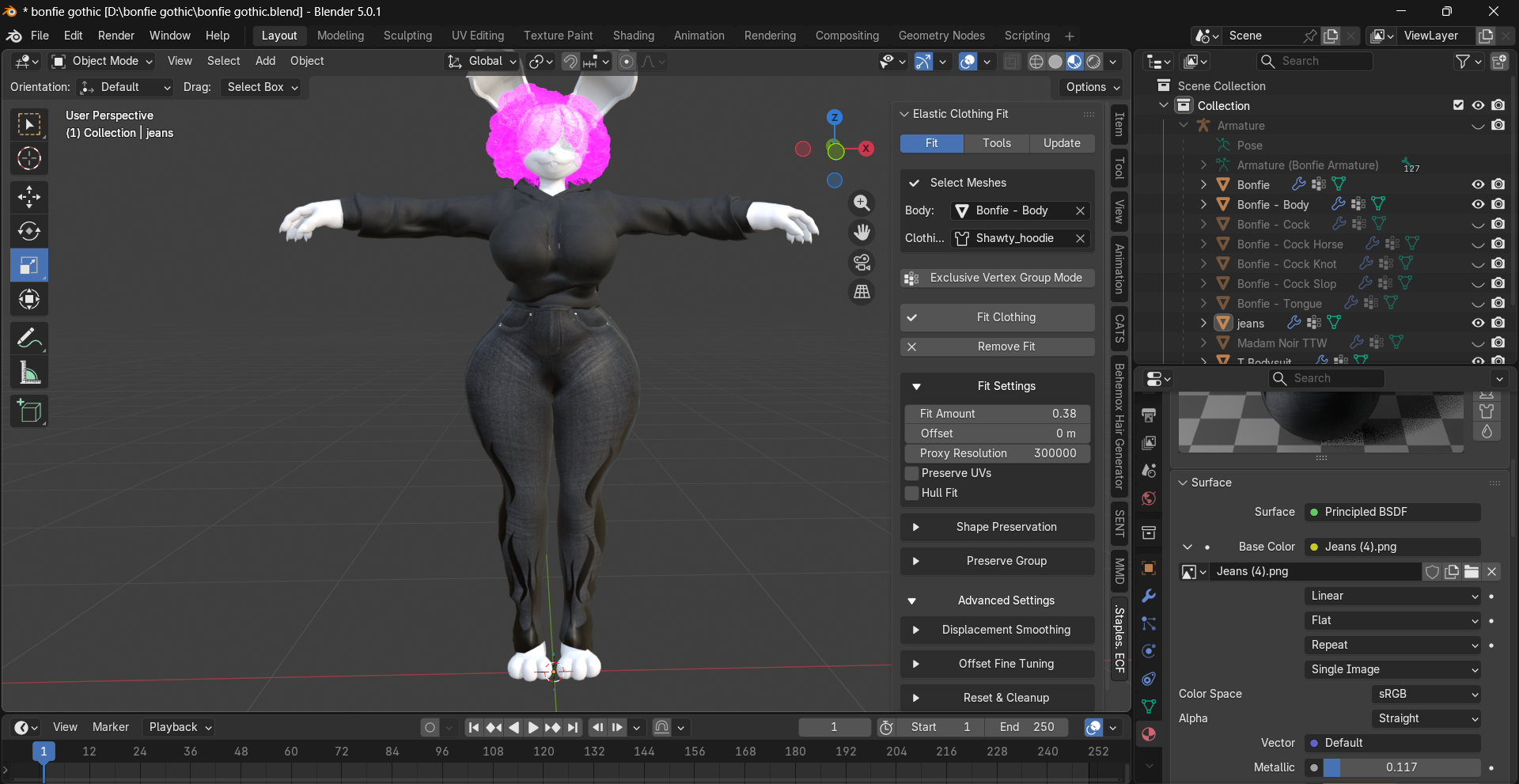Screen dimensions: 1519x784
Task: Adjust the Metallic slider
Action: 1401,767
